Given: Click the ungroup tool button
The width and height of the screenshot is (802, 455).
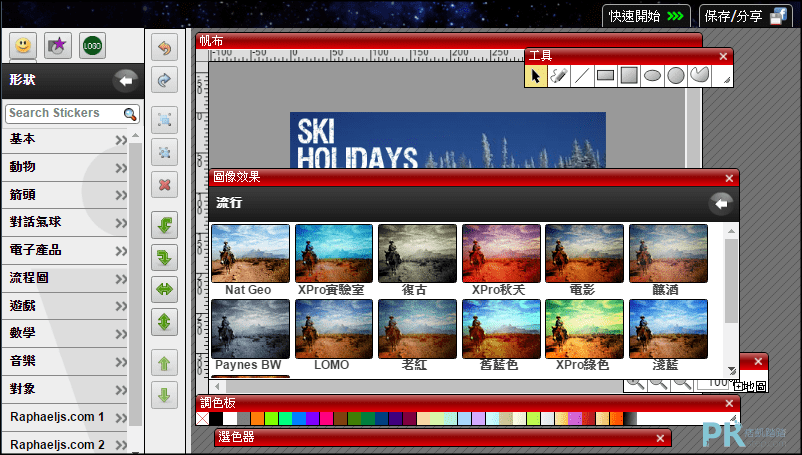Looking at the screenshot, I should [164, 152].
